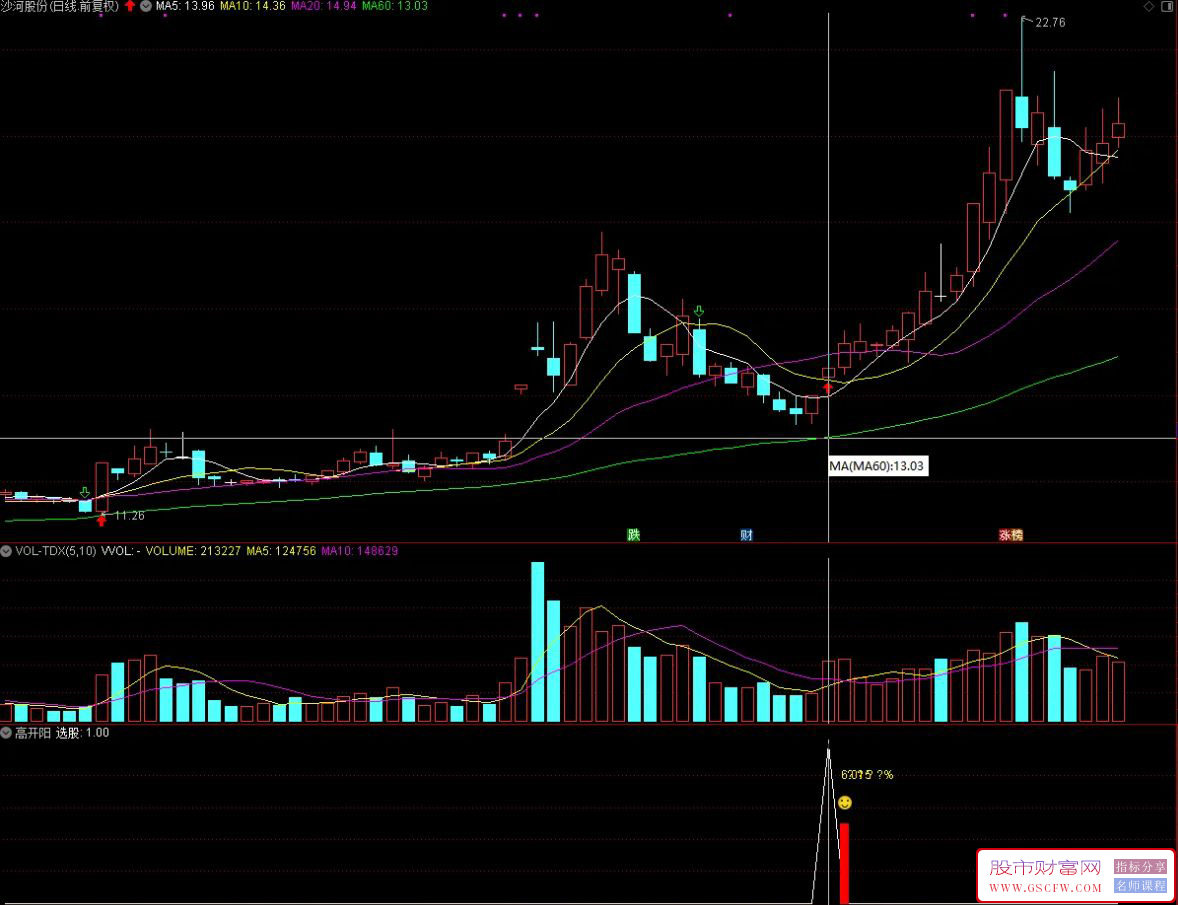Click the MA60: 13.03 legend value
The height and width of the screenshot is (905, 1178).
[394, 6]
